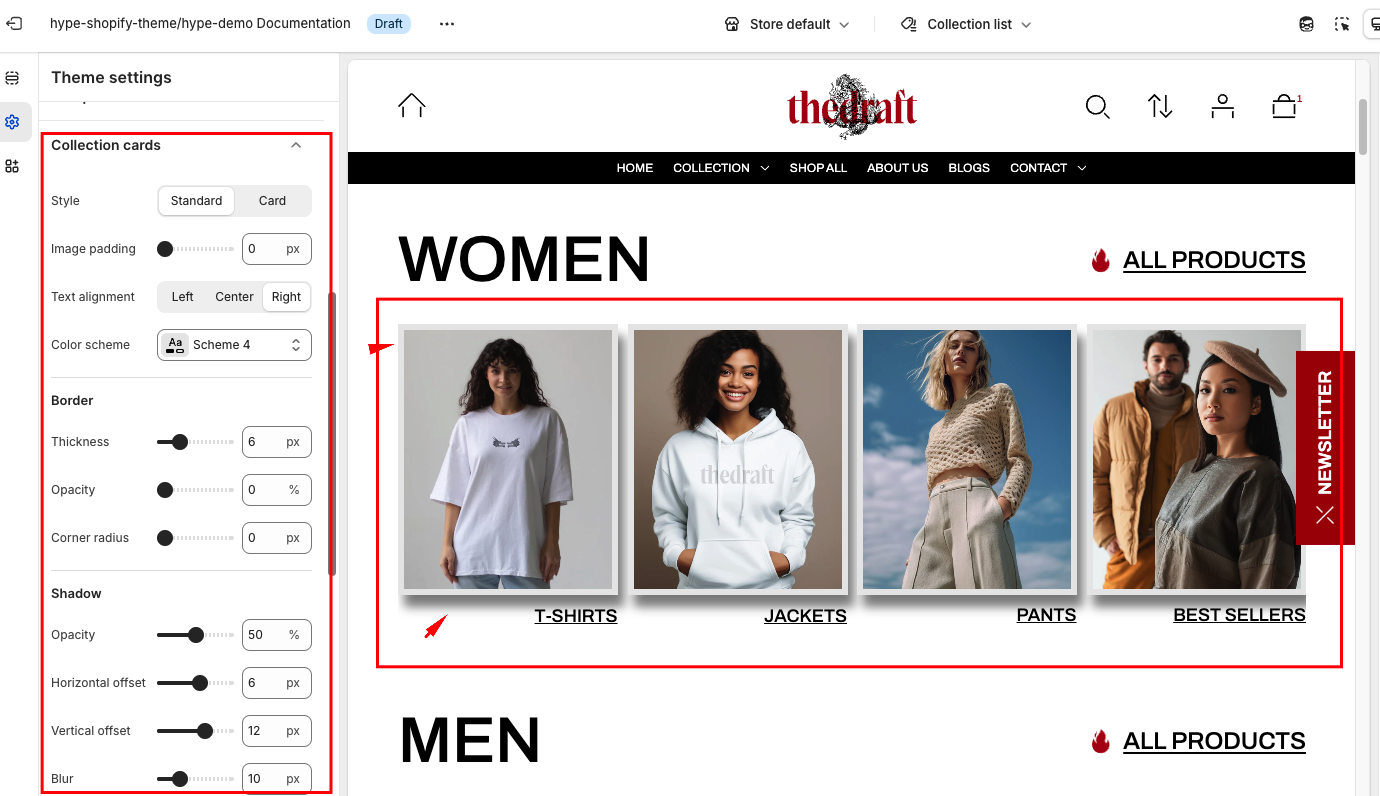This screenshot has height=796, width=1380.
Task: Click the home icon in store header
Action: pyautogui.click(x=412, y=106)
